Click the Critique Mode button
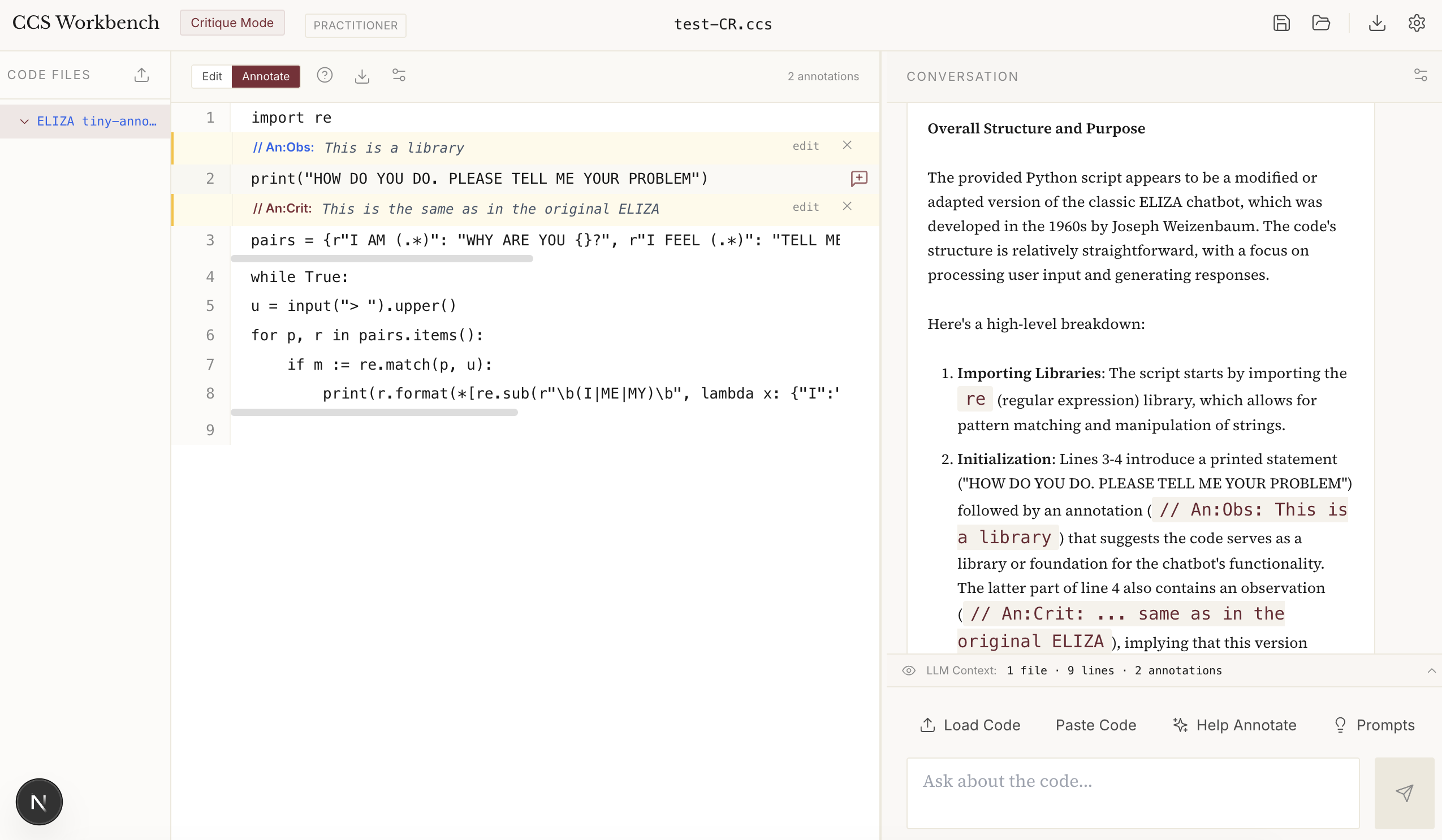Viewport: 1442px width, 840px height. [x=232, y=23]
